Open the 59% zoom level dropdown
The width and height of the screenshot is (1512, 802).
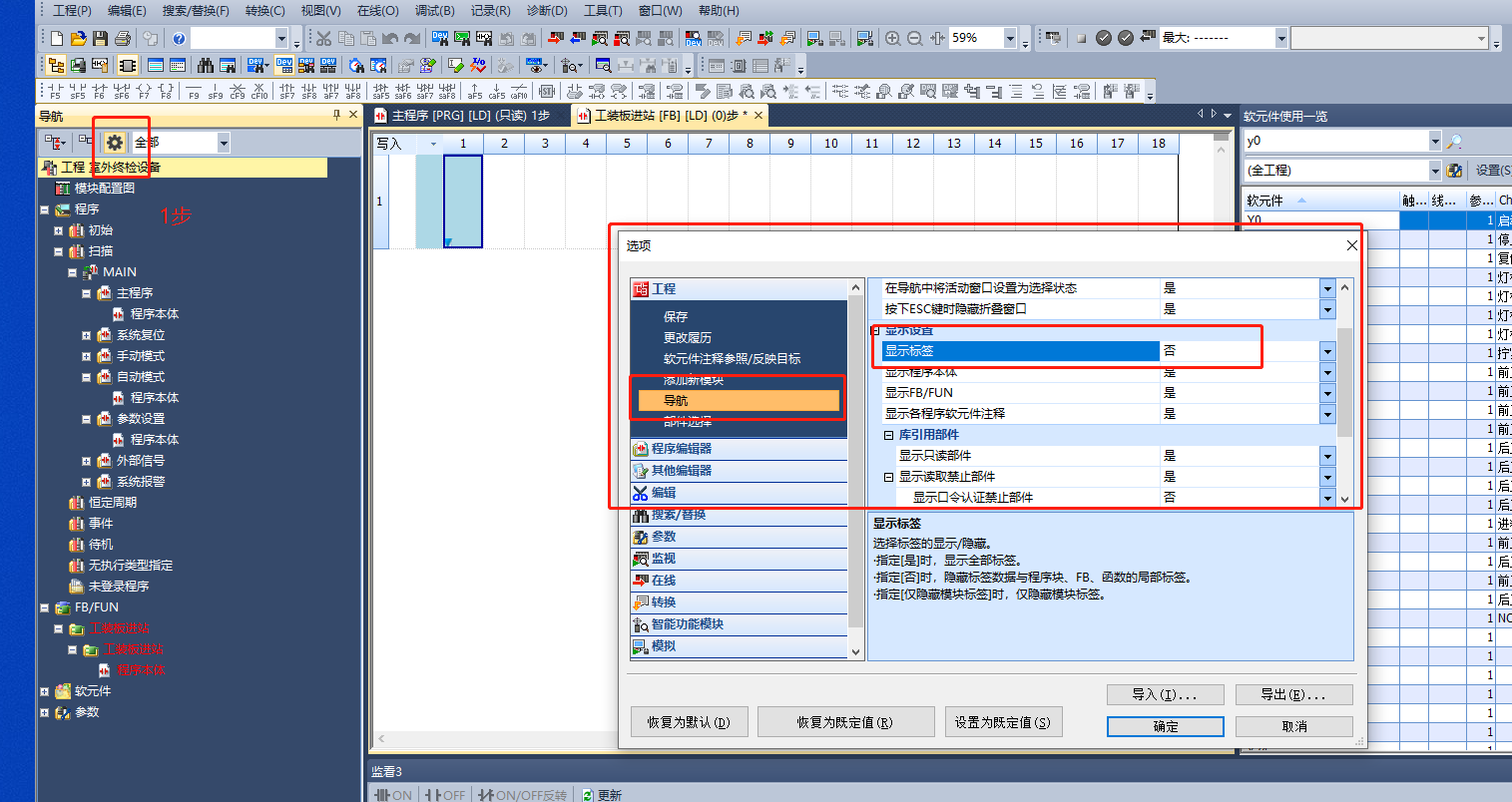1010,38
